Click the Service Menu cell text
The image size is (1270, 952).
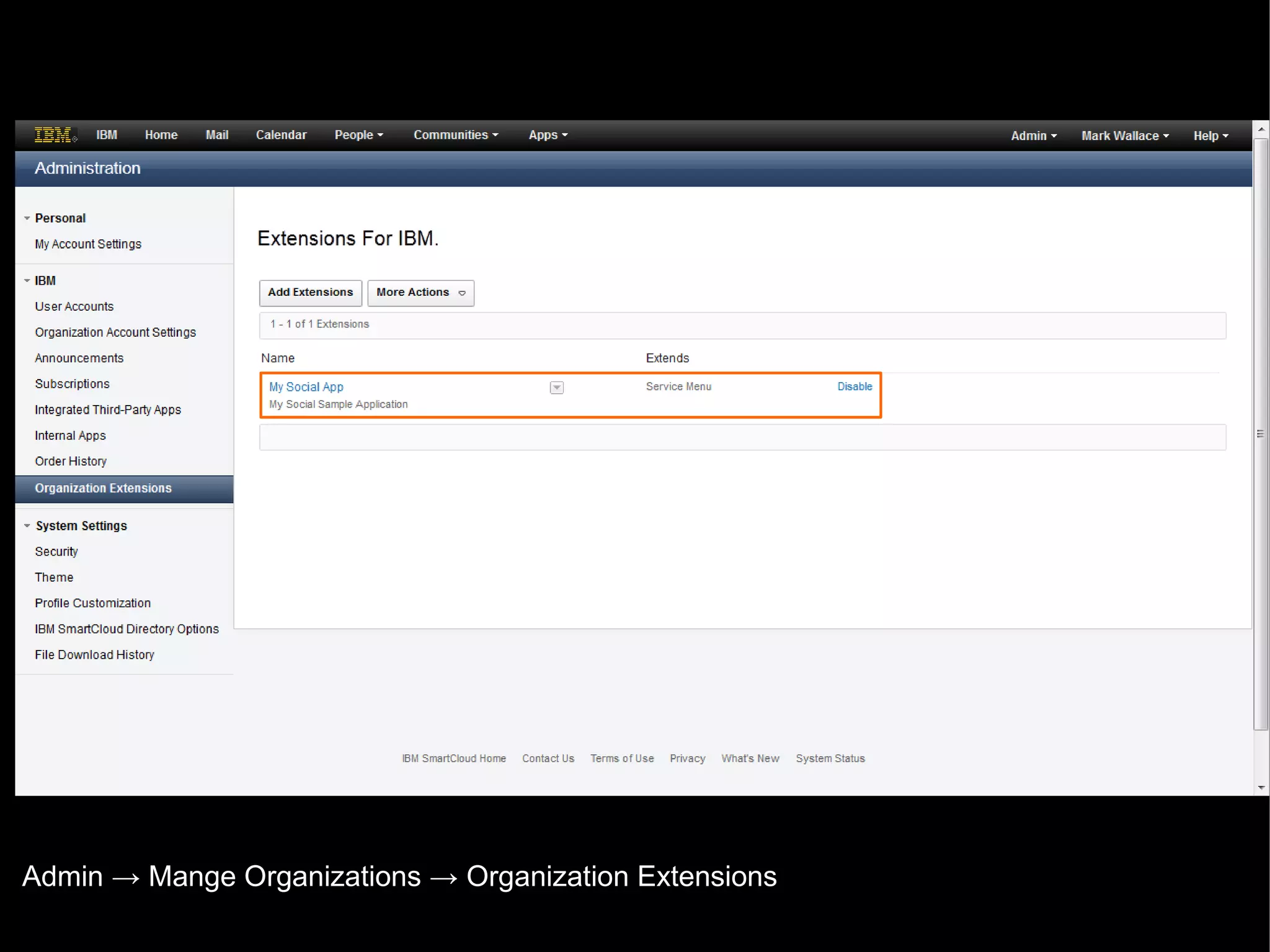point(678,386)
